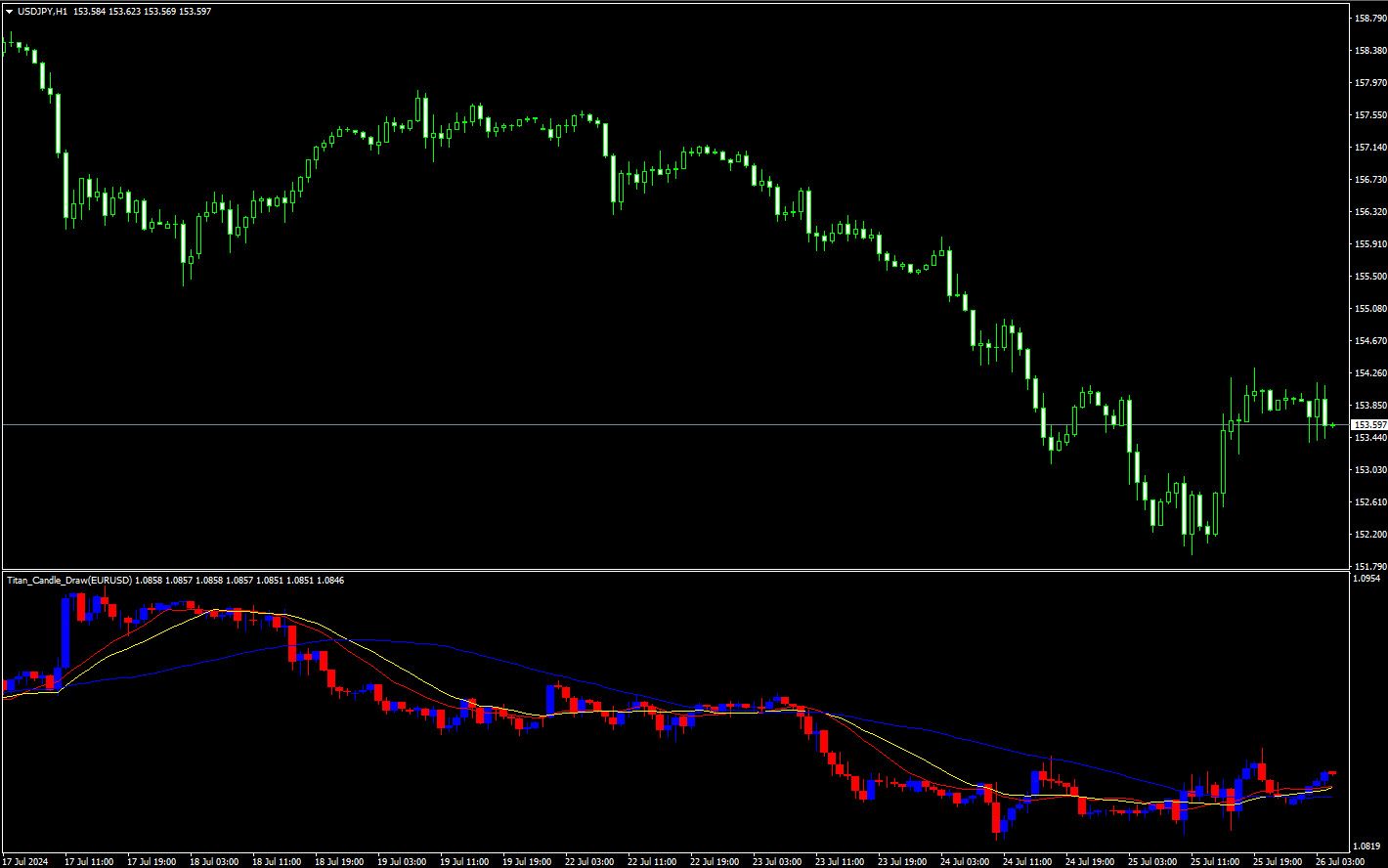1388x868 pixels.
Task: Click the current price tag 153.597
Action: (x=1367, y=423)
